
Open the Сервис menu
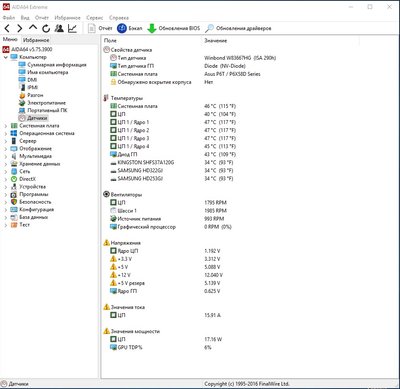click(95, 18)
